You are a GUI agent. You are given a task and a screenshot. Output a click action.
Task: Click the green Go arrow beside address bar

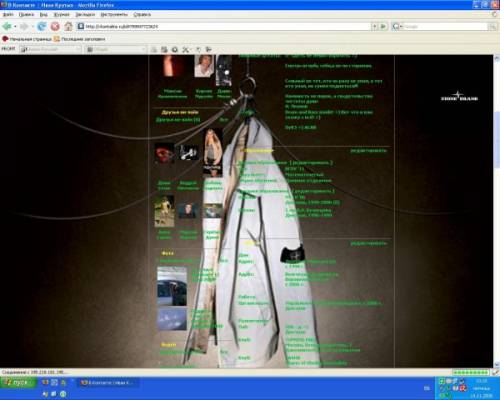tap(383, 26)
